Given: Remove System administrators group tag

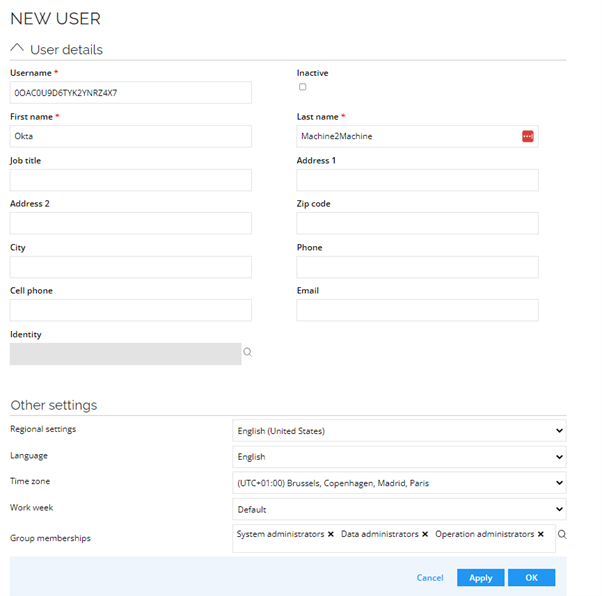Looking at the screenshot, I should pos(331,534).
